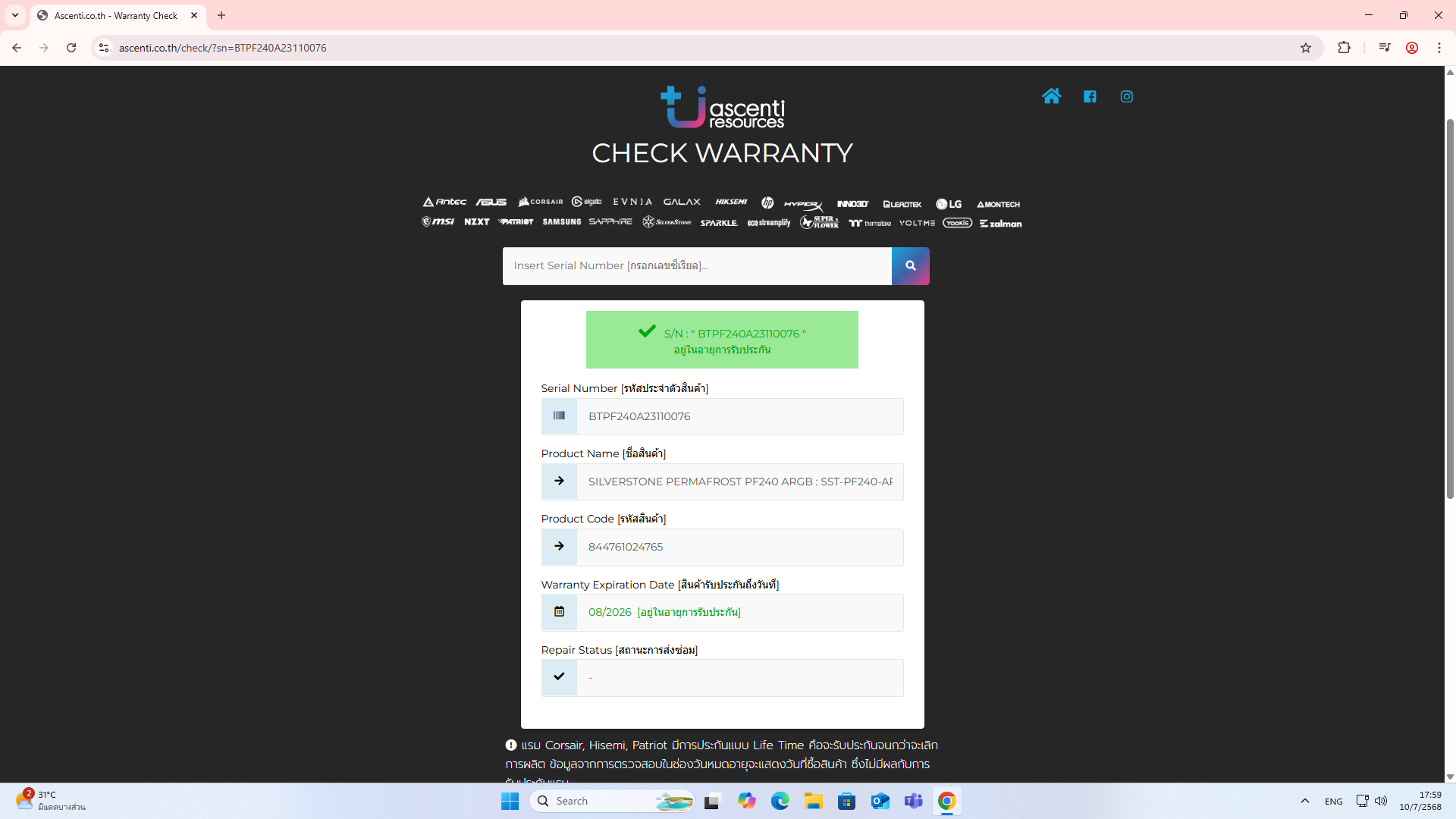This screenshot has height=819, width=1456.
Task: Bookmark this page with star icon
Action: [x=1305, y=48]
